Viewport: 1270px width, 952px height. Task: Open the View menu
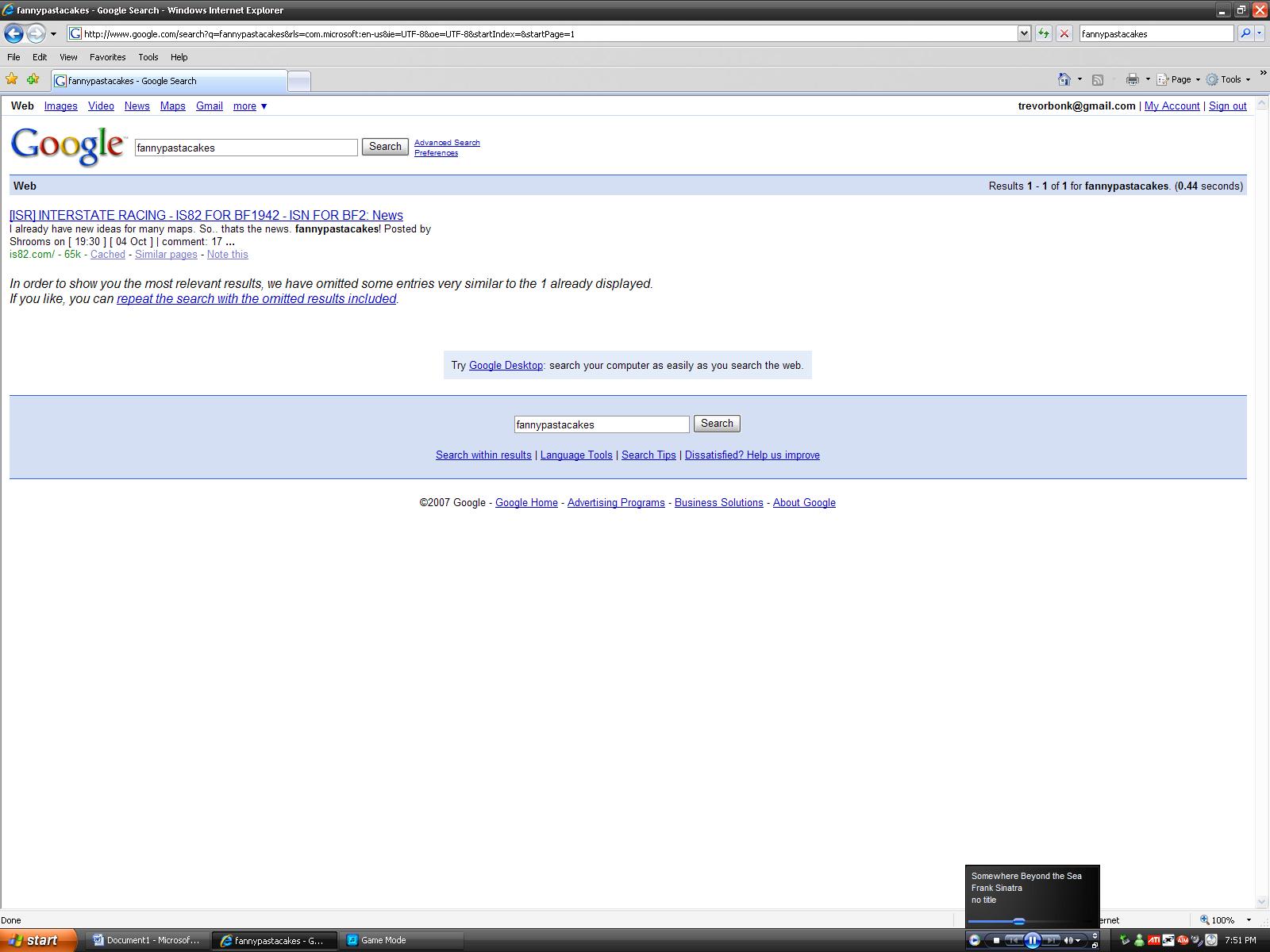pos(68,57)
